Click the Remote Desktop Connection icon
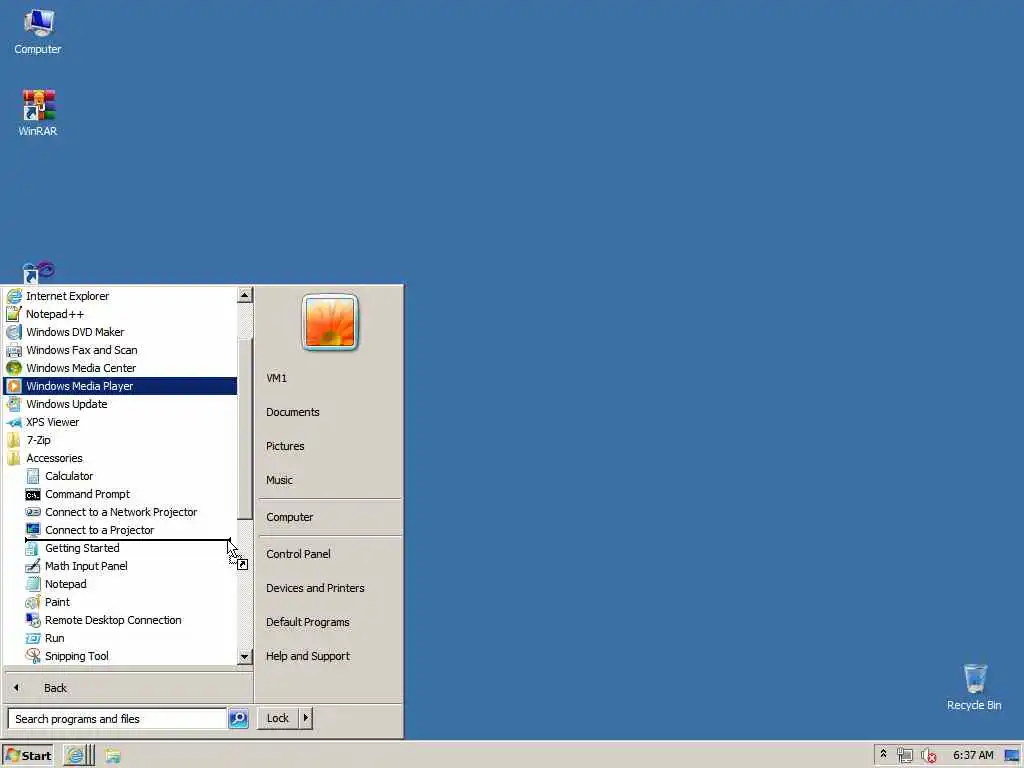 coord(33,620)
